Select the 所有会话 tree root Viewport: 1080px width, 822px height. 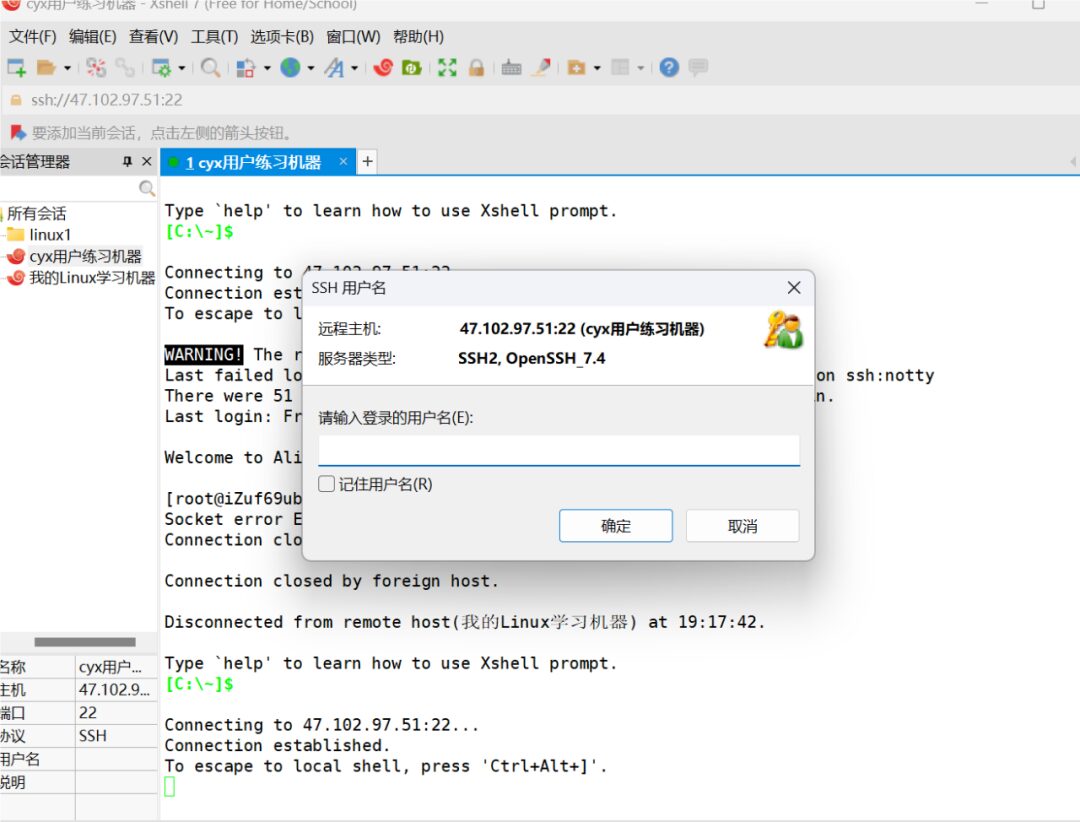[x=37, y=214]
